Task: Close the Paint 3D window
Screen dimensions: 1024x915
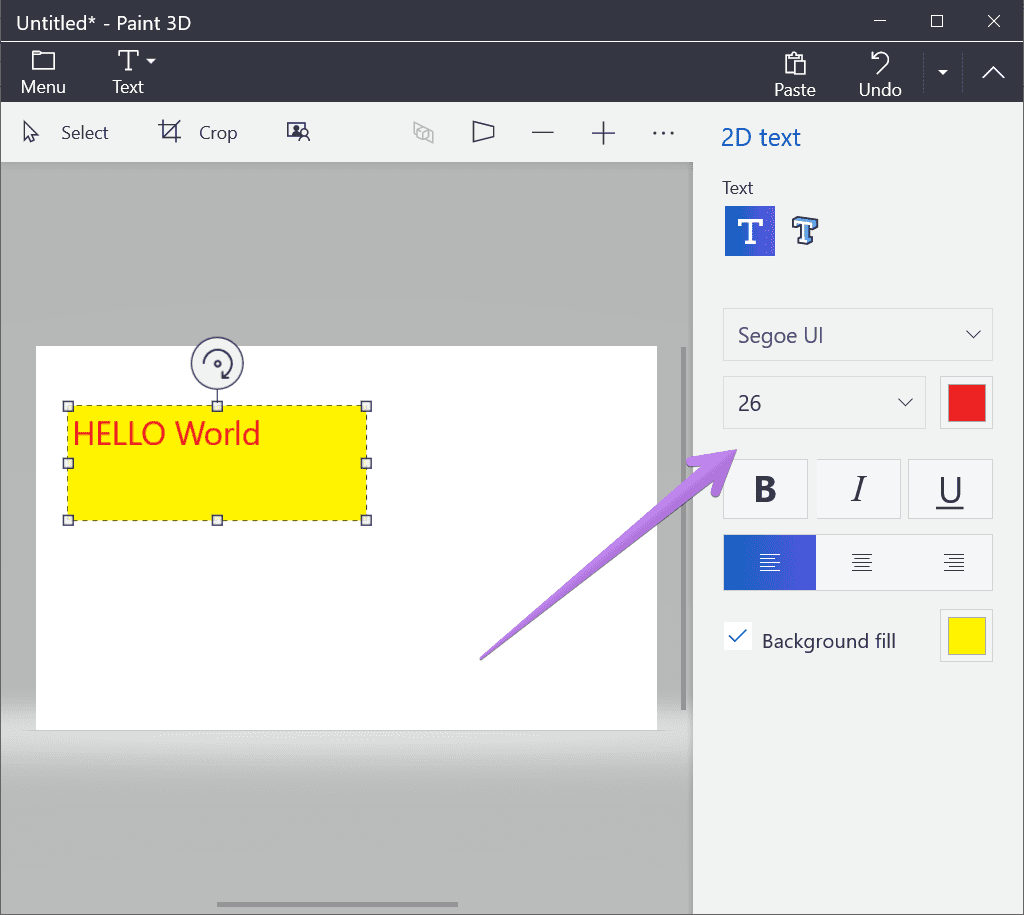Action: tap(993, 22)
